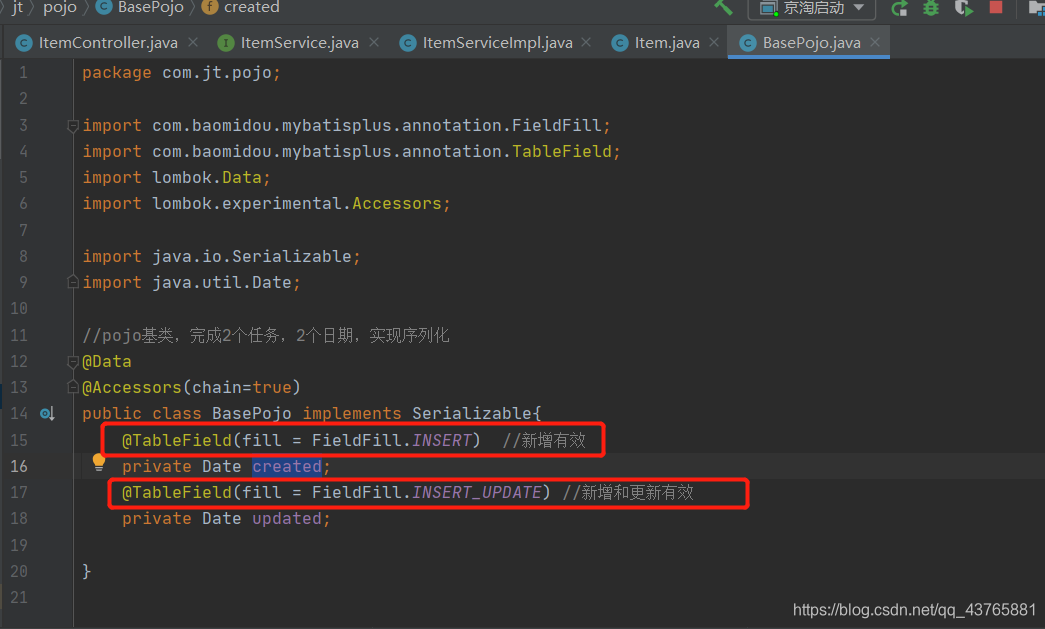1045x629 pixels.
Task: Close the Item.java tab
Action: [x=714, y=42]
